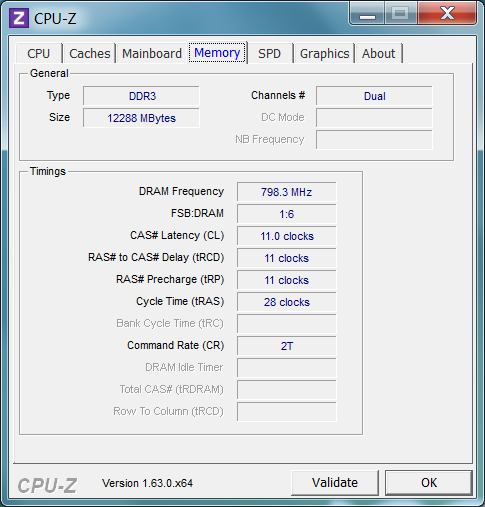The image size is (485, 507).
Task: Select the 798.3 MHz DRAM frequency value
Action: (x=287, y=192)
